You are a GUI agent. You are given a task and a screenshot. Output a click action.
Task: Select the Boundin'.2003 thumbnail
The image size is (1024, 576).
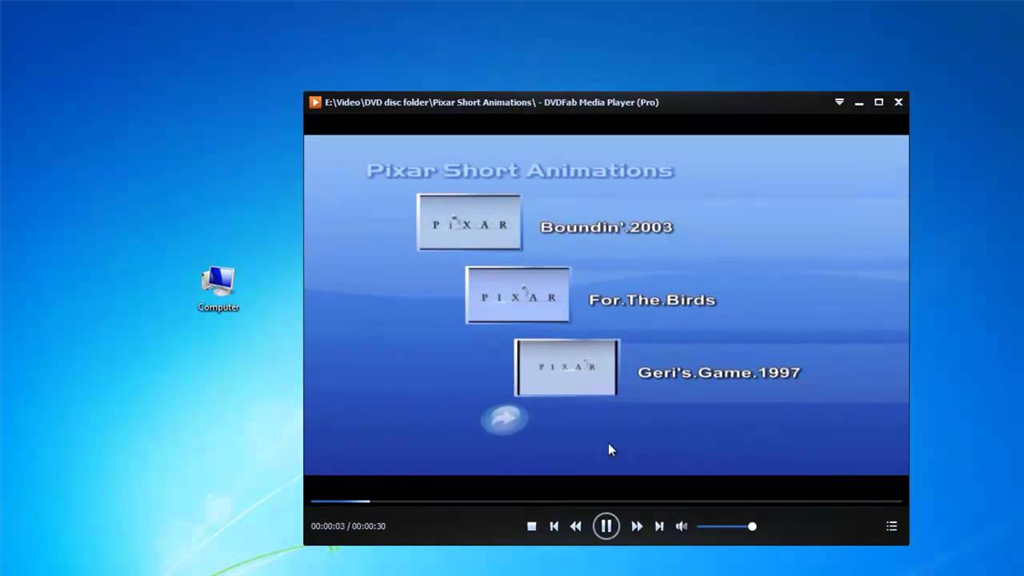(x=470, y=222)
